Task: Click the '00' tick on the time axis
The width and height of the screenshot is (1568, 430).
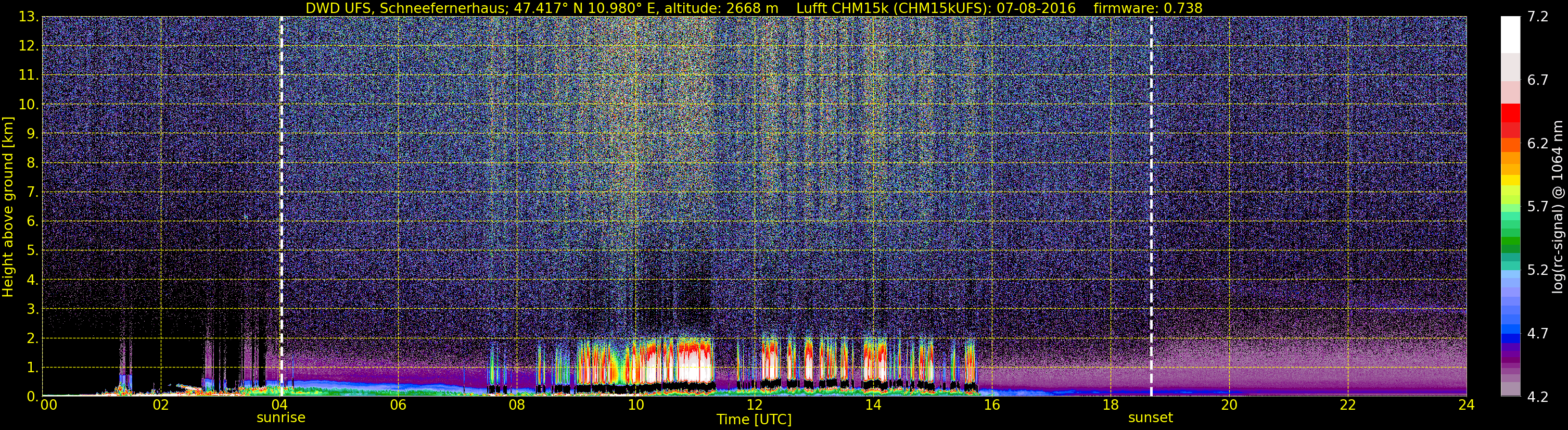Action: pyautogui.click(x=48, y=406)
